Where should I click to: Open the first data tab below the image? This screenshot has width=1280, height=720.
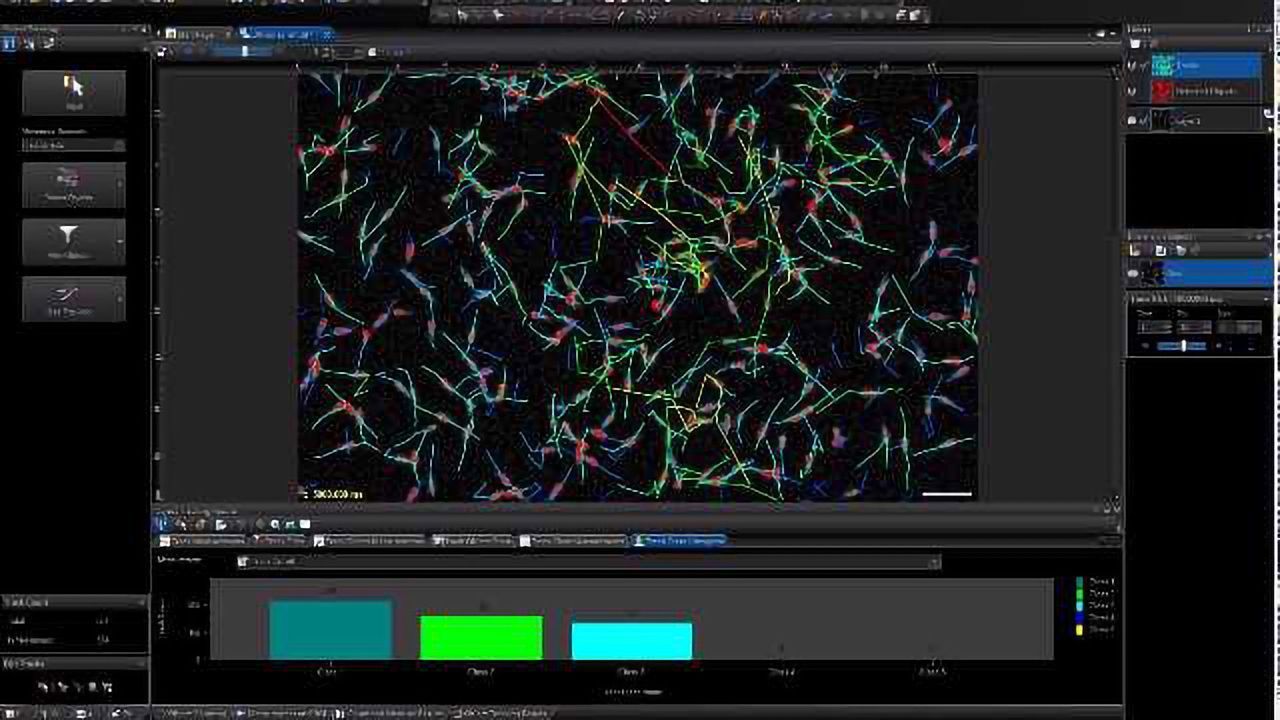[201, 541]
